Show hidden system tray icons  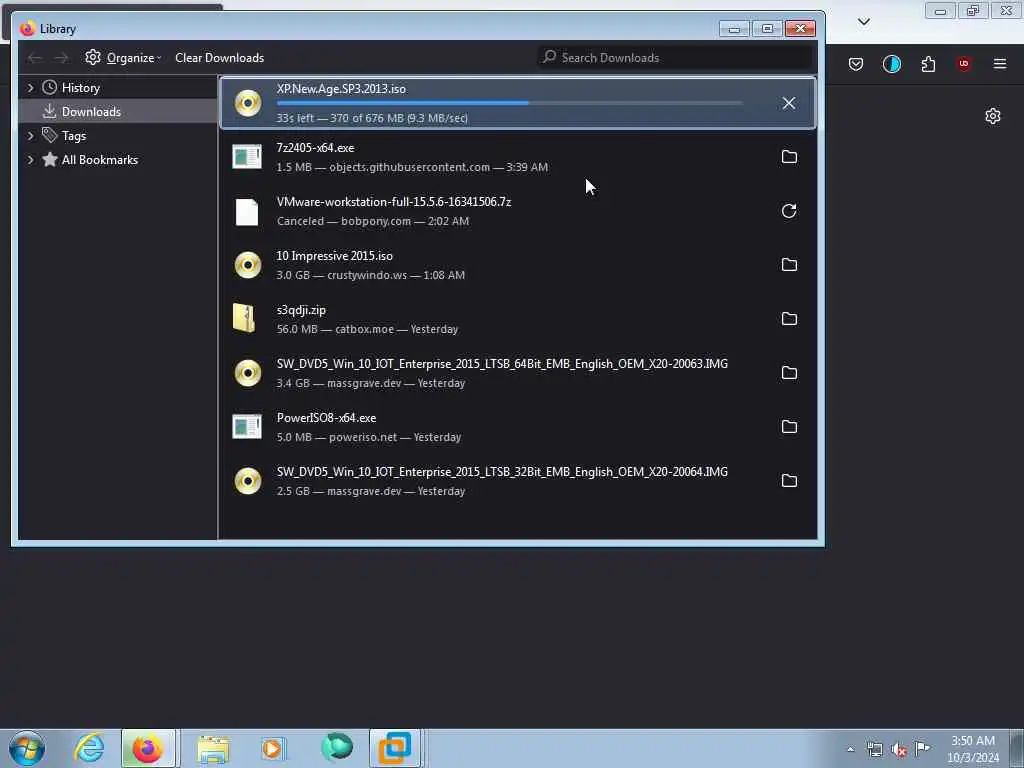pyautogui.click(x=850, y=749)
